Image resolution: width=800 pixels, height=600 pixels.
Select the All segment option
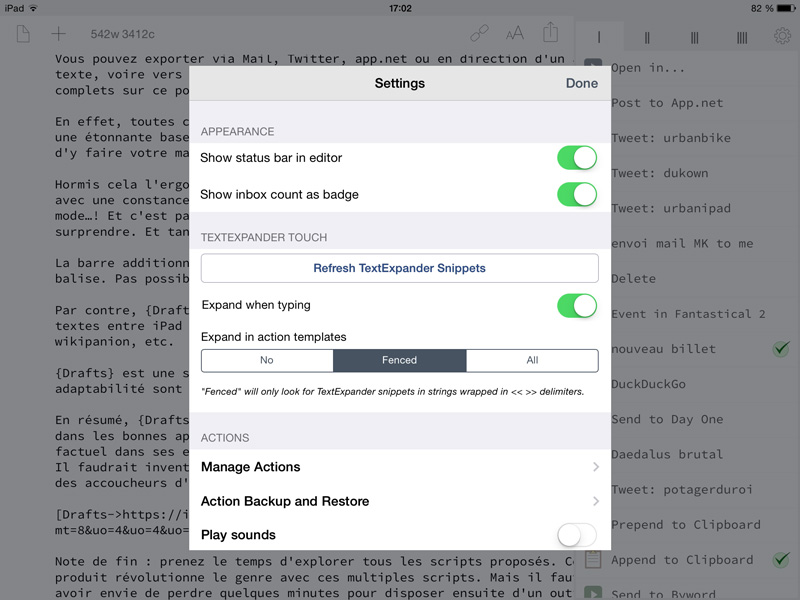click(532, 360)
